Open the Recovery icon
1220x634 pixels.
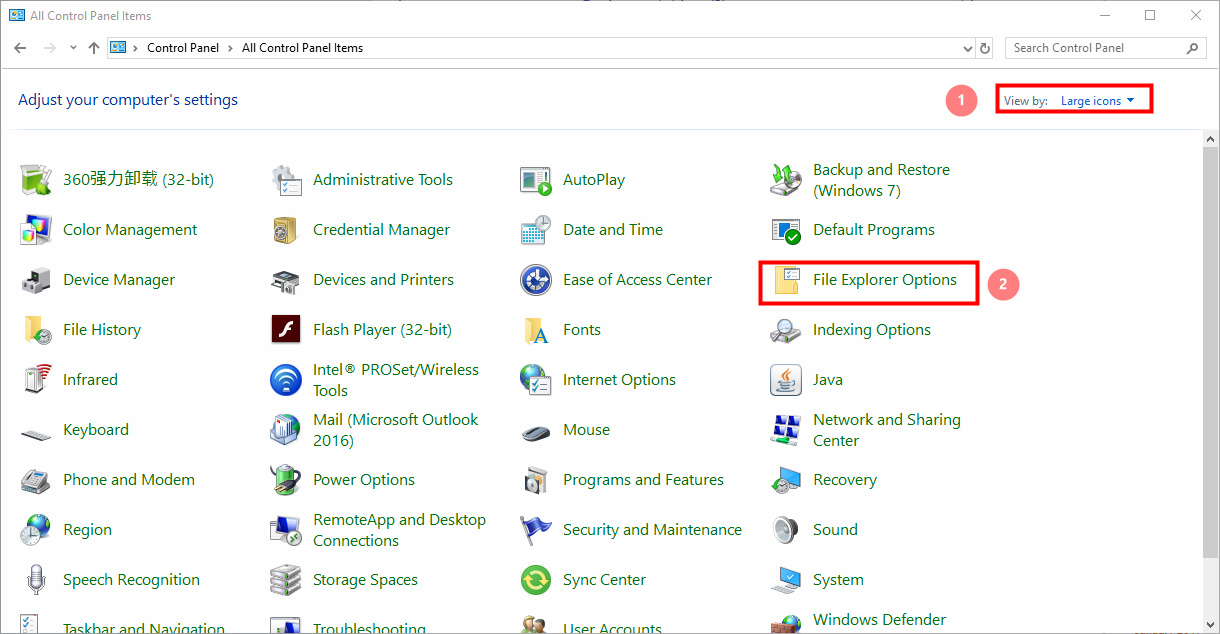[786, 480]
